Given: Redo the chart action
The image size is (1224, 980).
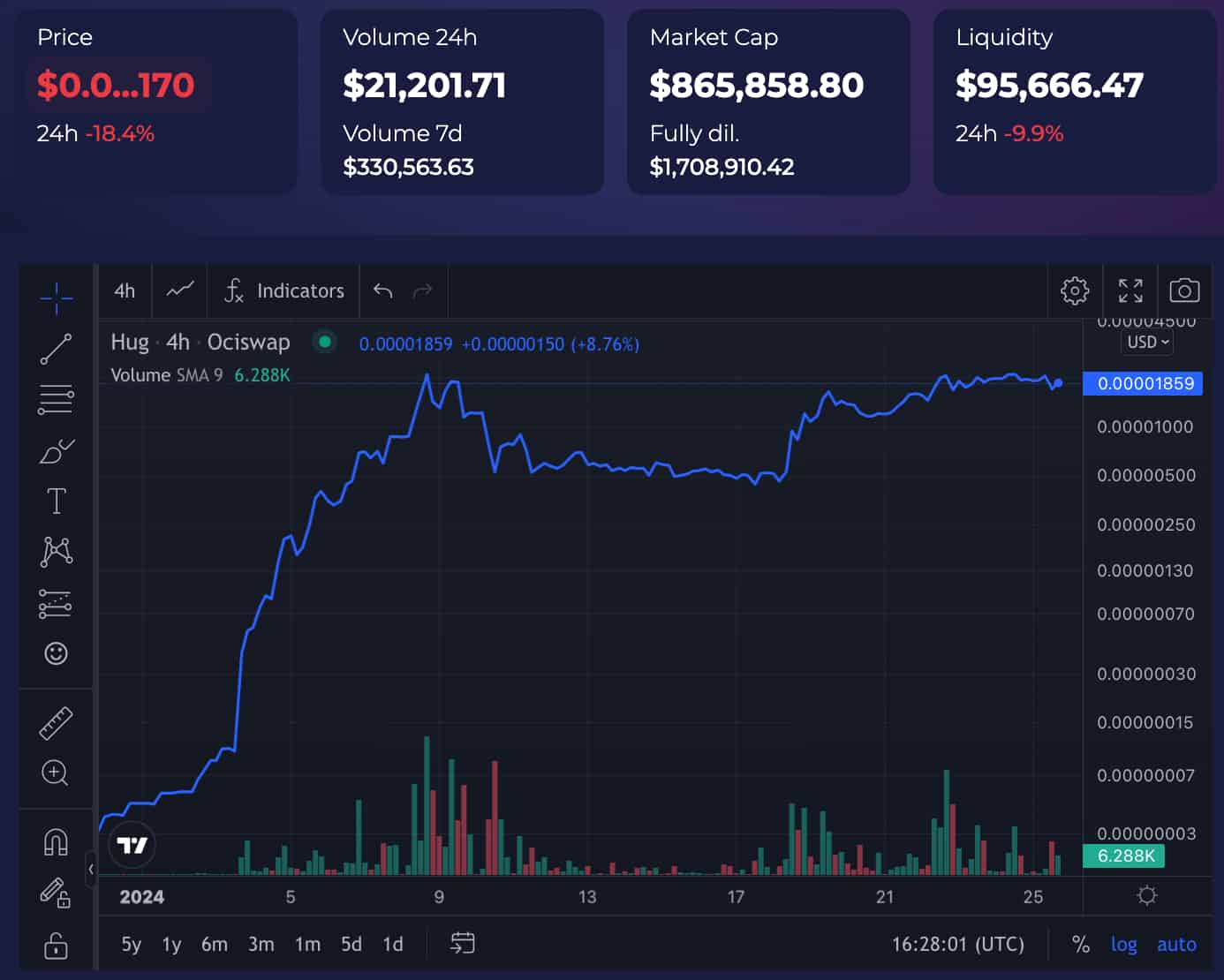Looking at the screenshot, I should [422, 290].
